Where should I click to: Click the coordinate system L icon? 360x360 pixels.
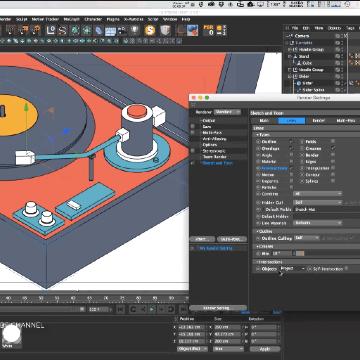(x=51, y=30)
